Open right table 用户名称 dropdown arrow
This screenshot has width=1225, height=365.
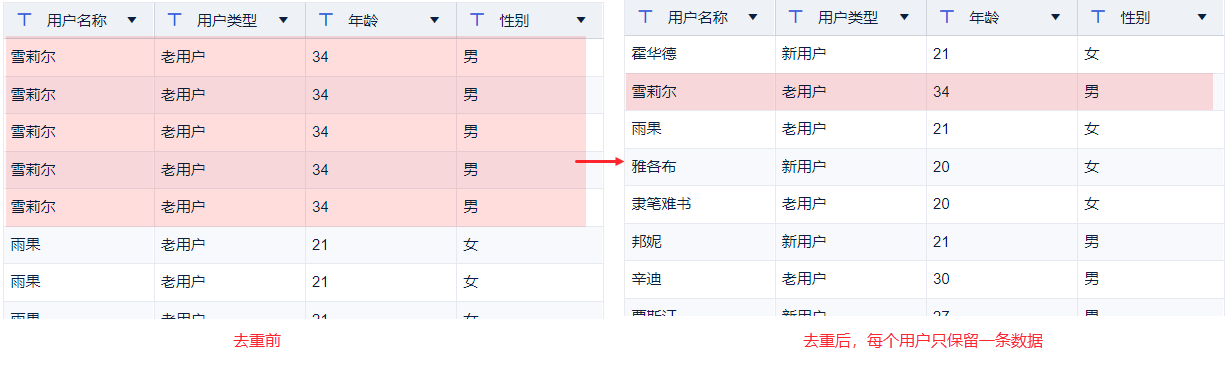(753, 17)
